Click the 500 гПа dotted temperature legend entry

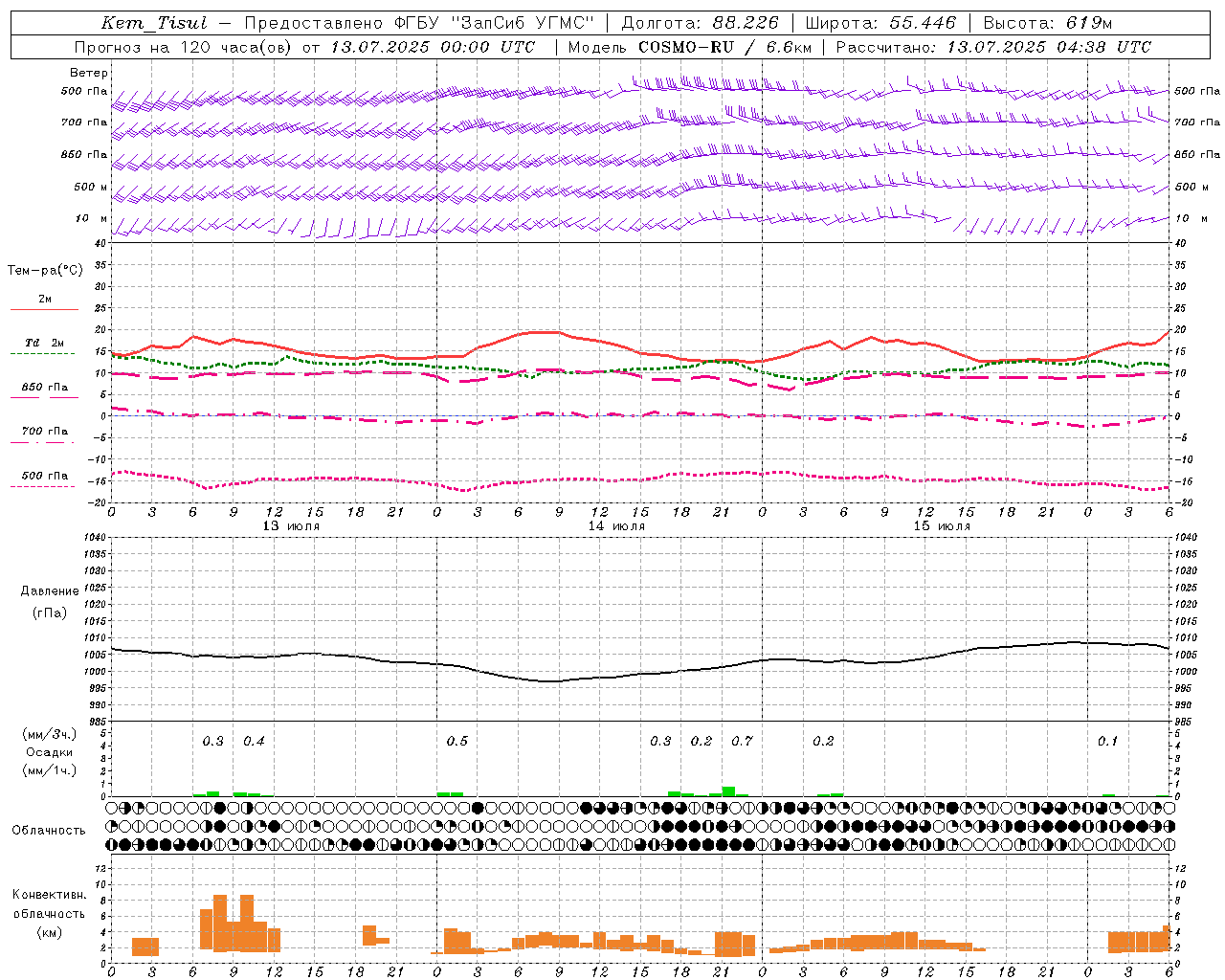(x=44, y=477)
